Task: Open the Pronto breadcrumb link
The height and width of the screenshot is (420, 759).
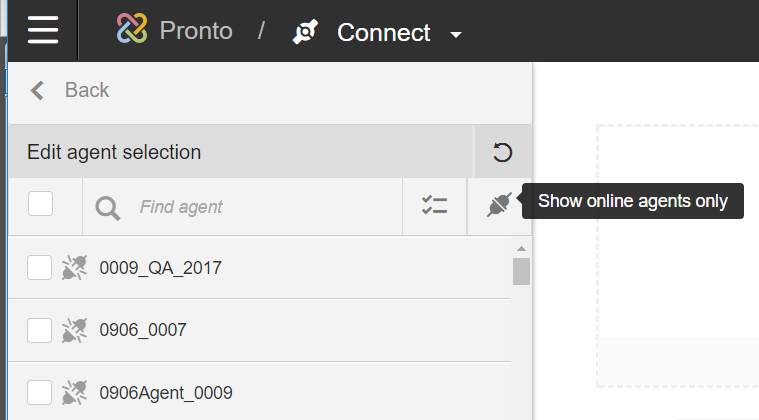Action: click(x=196, y=31)
